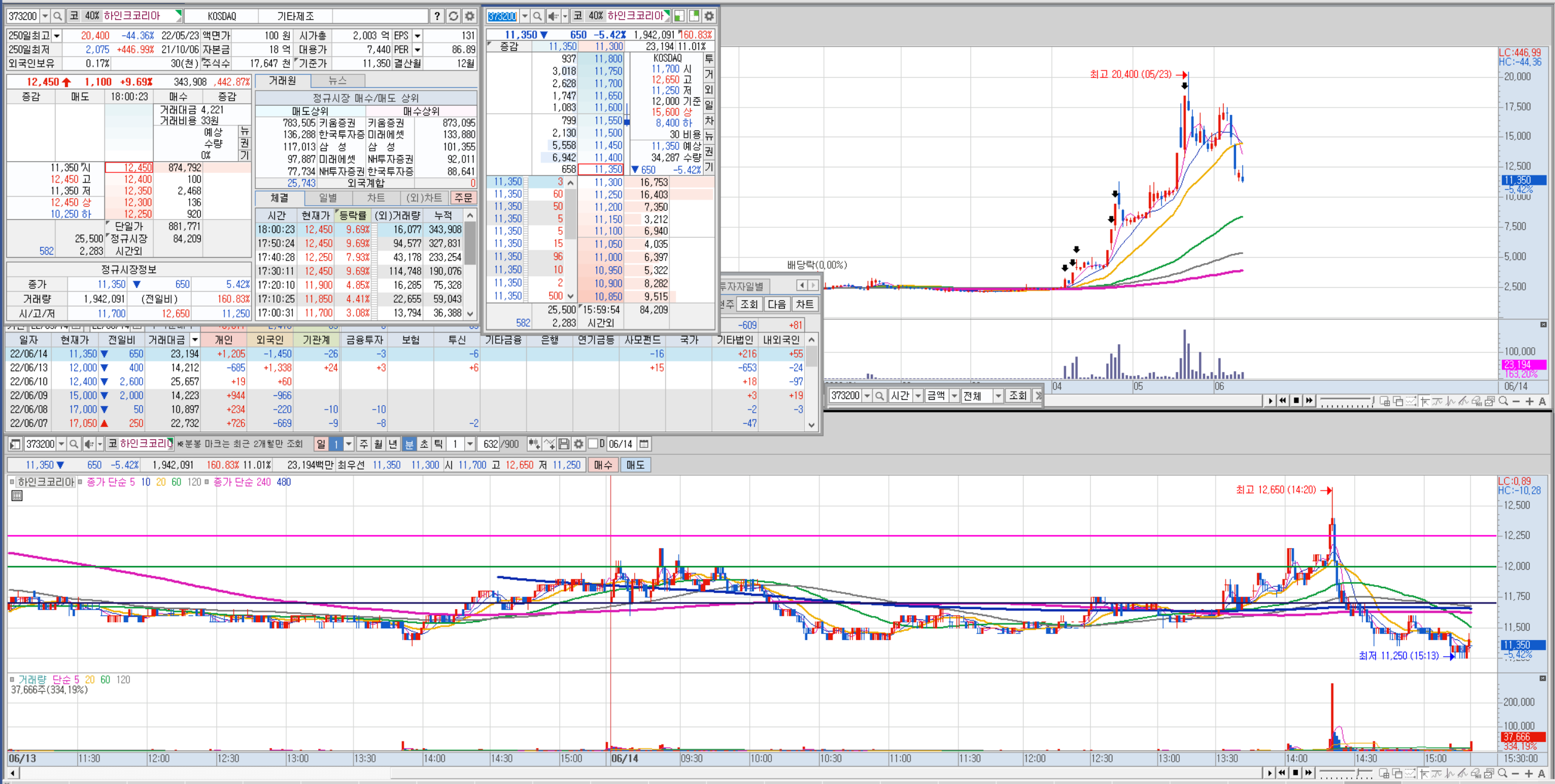This screenshot has width=1555, height=784.
Task: Select the 초 (second) period toggle
Action: click(423, 444)
